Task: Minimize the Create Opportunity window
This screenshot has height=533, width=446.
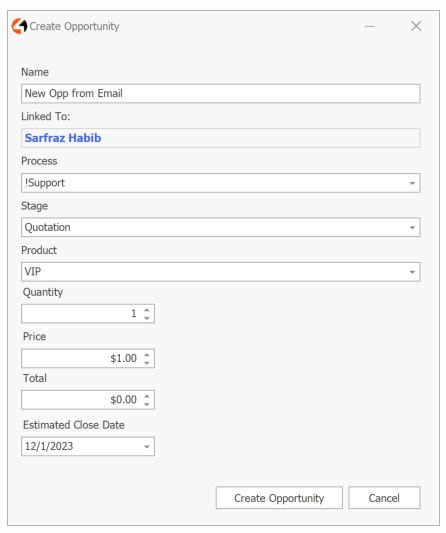Action: coord(370,26)
